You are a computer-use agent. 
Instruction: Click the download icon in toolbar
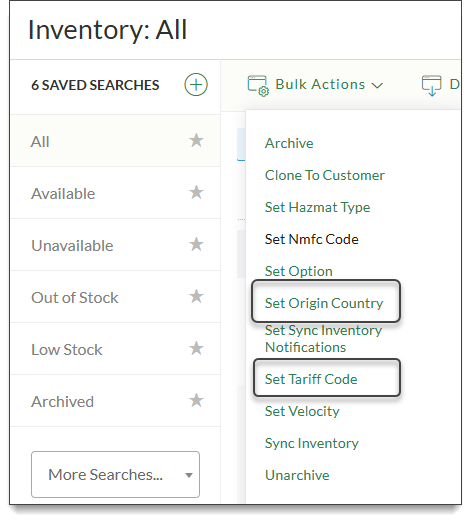point(431,85)
